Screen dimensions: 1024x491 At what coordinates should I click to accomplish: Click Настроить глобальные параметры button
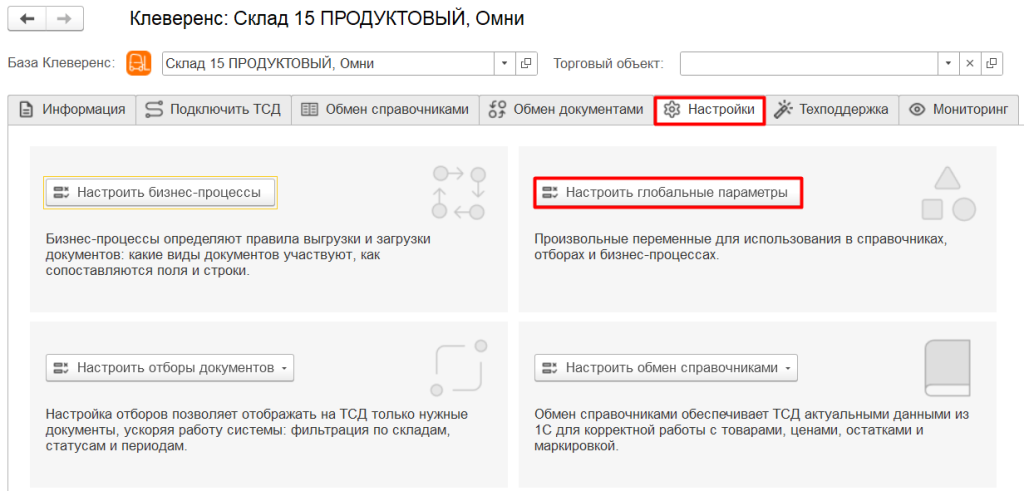pyautogui.click(x=668, y=193)
